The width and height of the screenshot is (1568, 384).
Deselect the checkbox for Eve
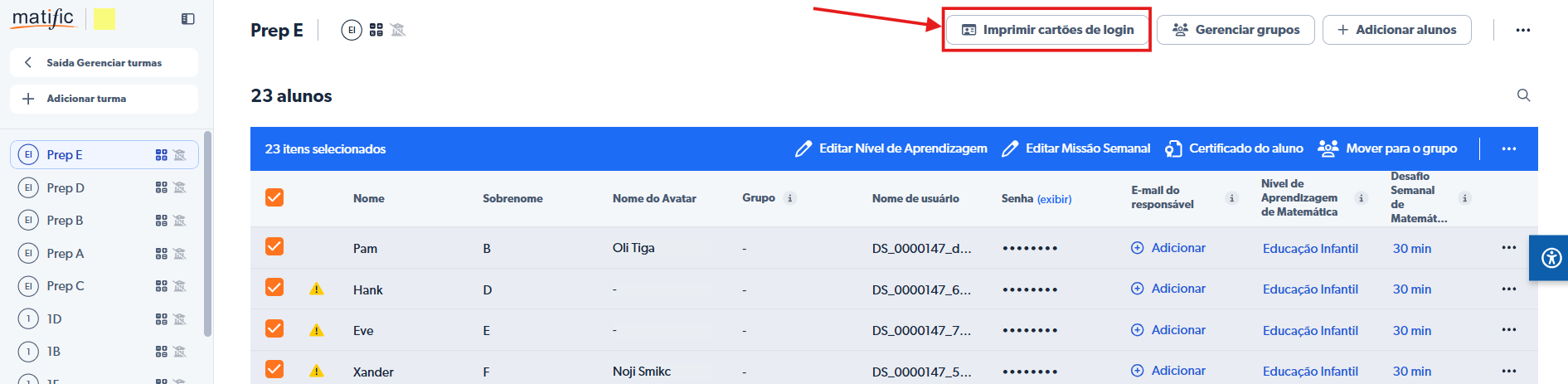[x=274, y=329]
